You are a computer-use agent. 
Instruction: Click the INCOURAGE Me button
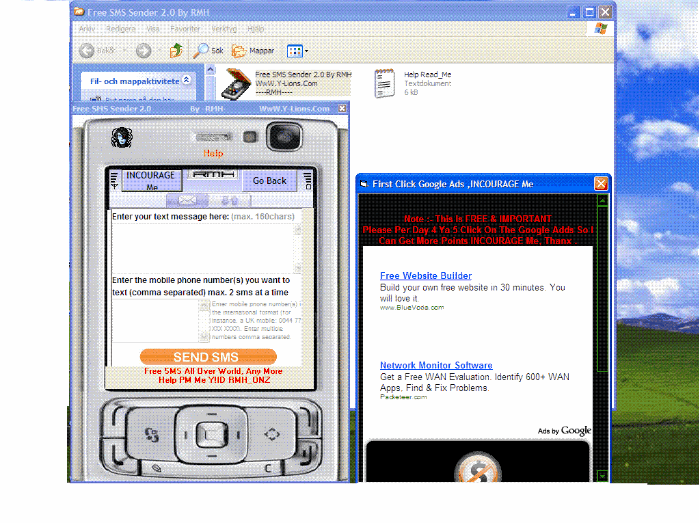pyautogui.click(x=152, y=180)
